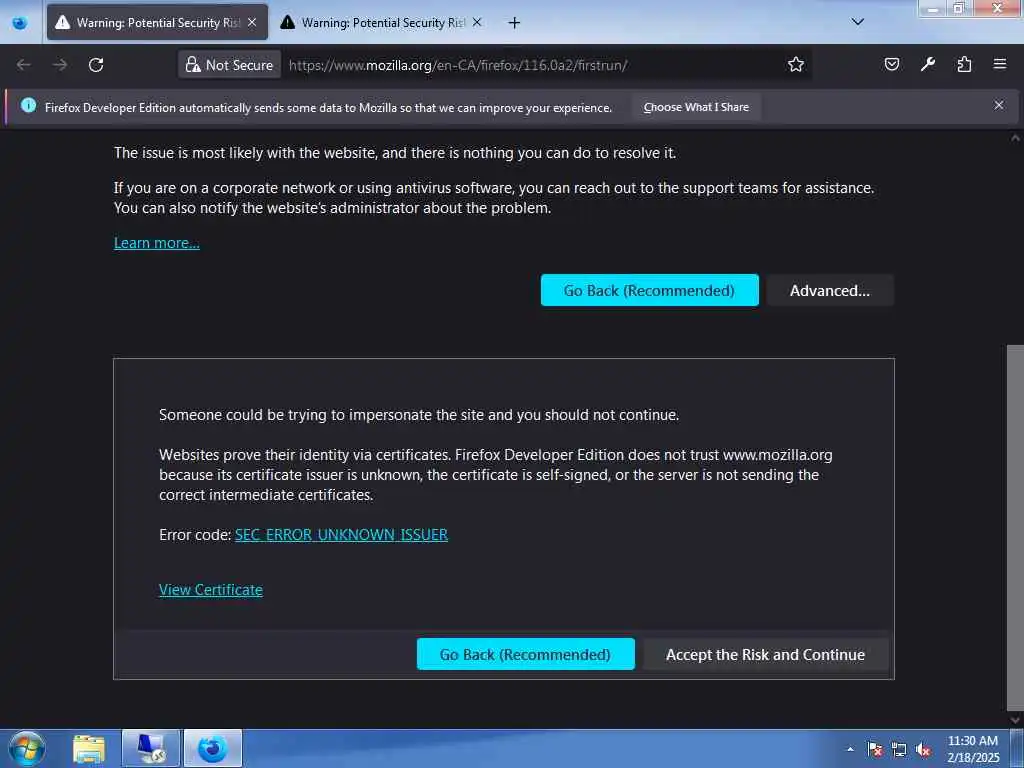The image size is (1024, 768).
Task: Click the network tray icon
Action: [x=899, y=750]
